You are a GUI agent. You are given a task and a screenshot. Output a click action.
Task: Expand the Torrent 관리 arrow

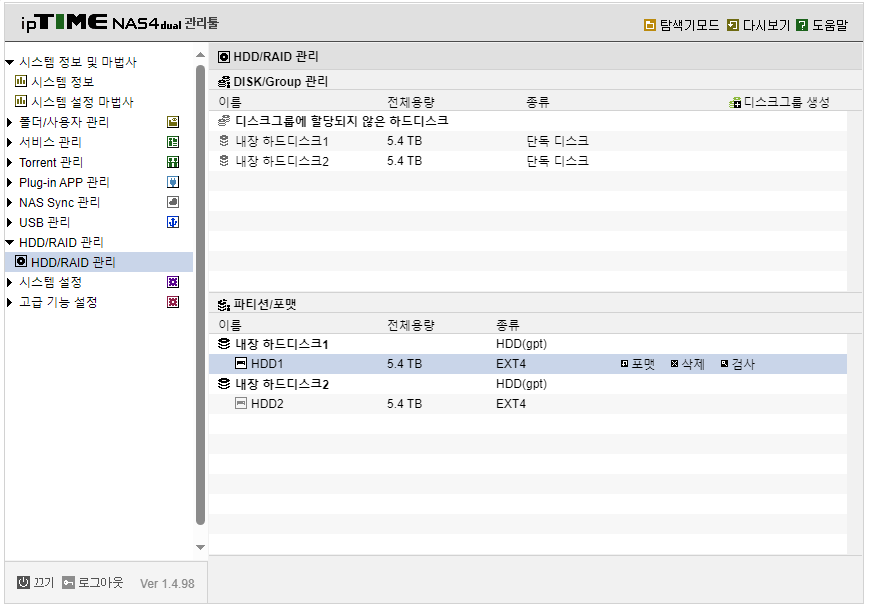click(x=9, y=162)
